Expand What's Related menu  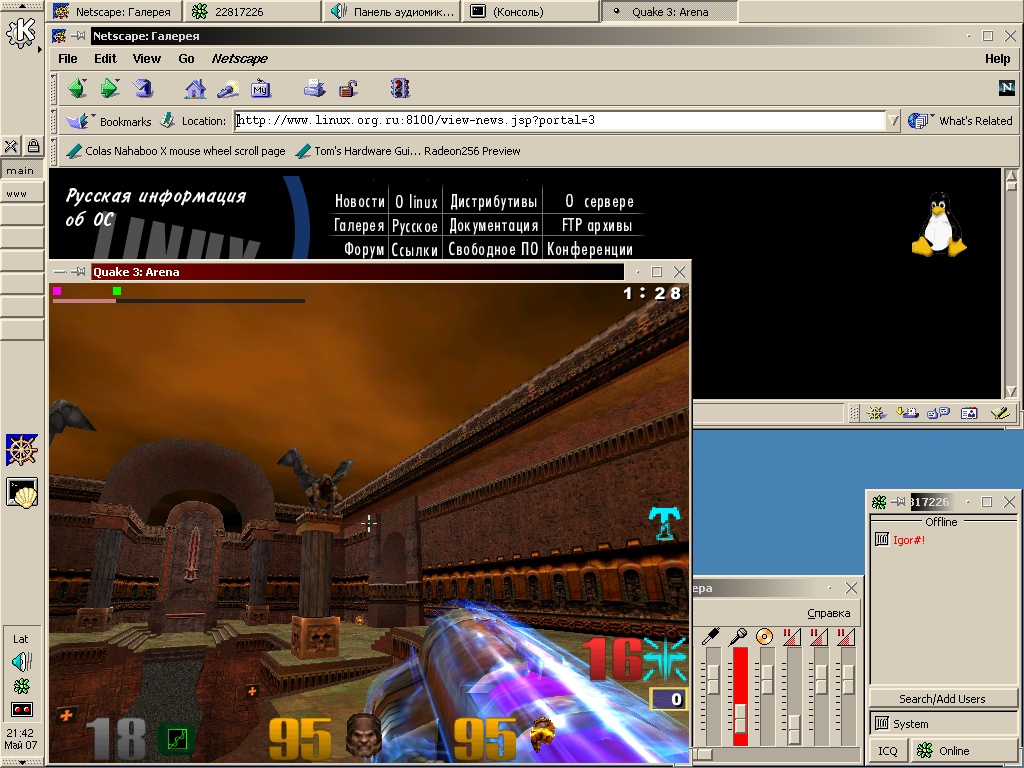pyautogui.click(x=960, y=121)
